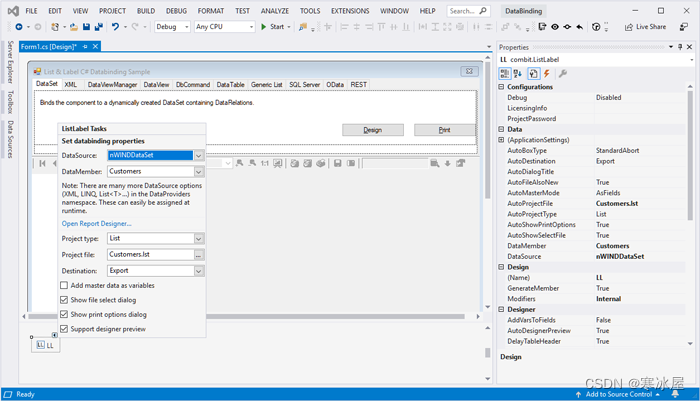Viewport: 700px width, 401px height.
Task: Collapse the Data category in Properties
Action: click(501, 129)
